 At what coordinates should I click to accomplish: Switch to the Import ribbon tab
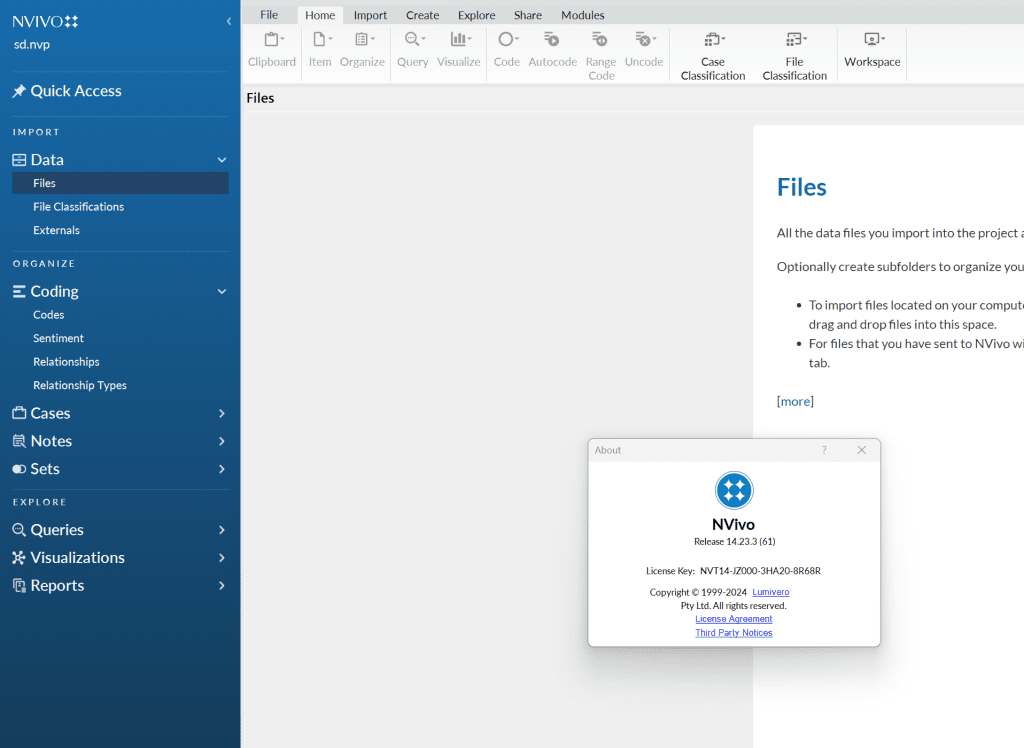click(x=370, y=15)
